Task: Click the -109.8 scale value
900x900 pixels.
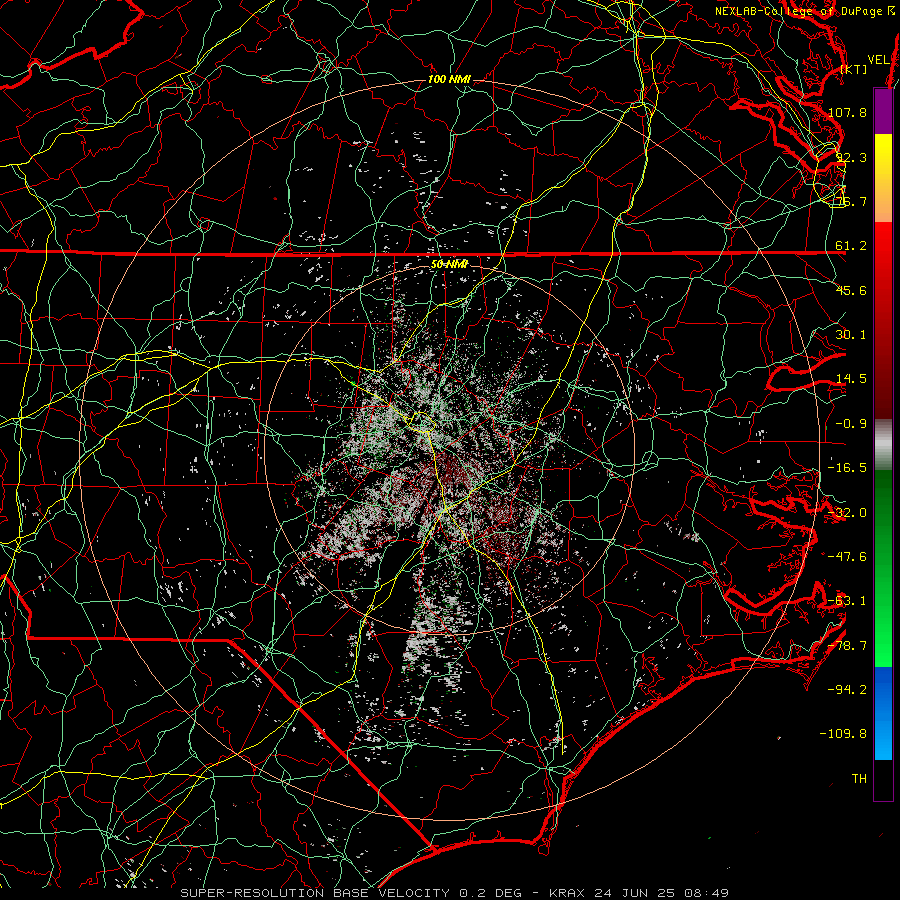Action: [844, 734]
